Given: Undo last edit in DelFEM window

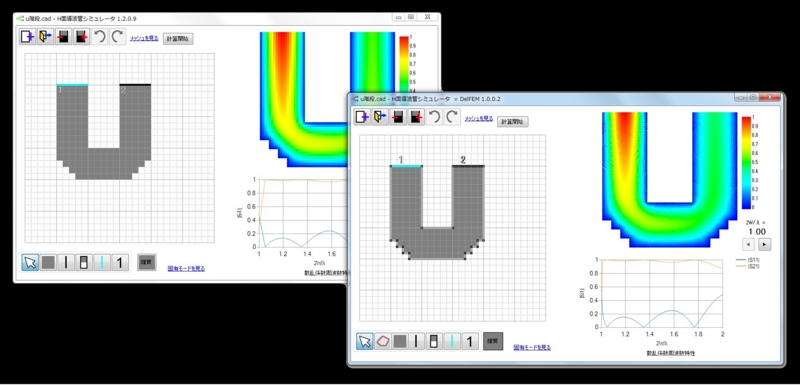Looking at the screenshot, I should pos(434,117).
